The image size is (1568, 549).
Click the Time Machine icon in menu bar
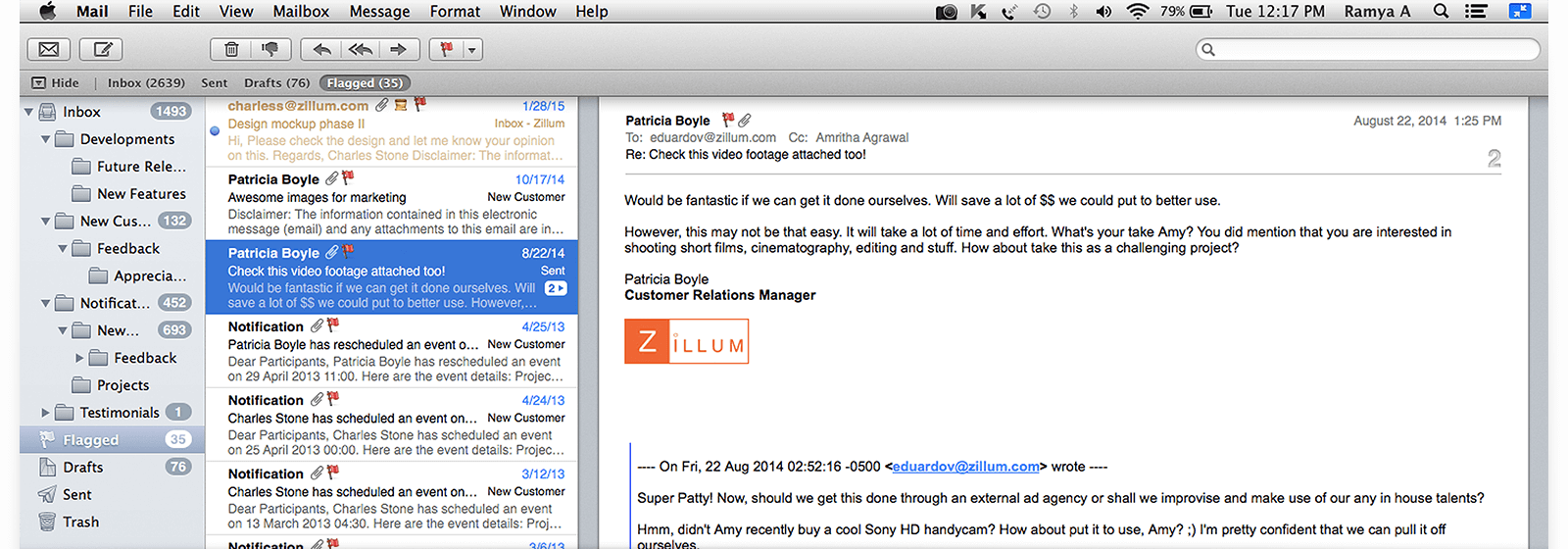tap(1042, 12)
